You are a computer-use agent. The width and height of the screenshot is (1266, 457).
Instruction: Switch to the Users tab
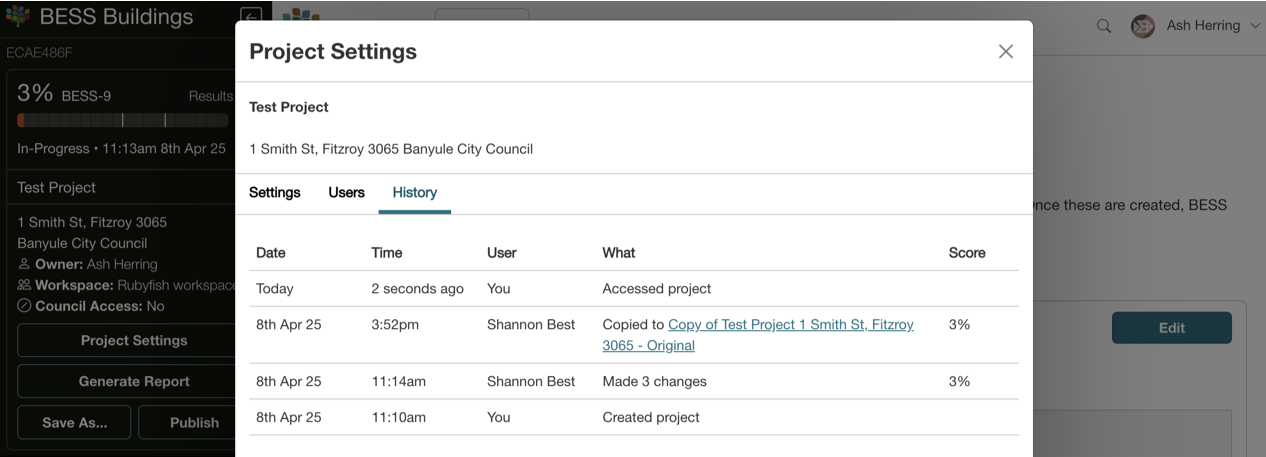346,193
